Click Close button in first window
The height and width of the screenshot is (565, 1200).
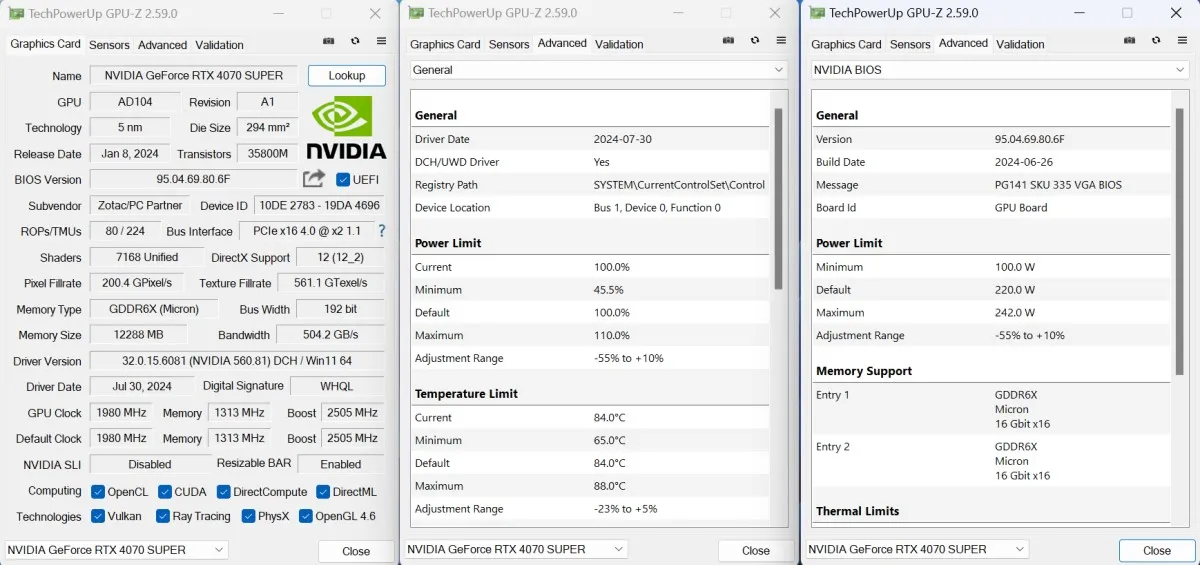tap(356, 551)
